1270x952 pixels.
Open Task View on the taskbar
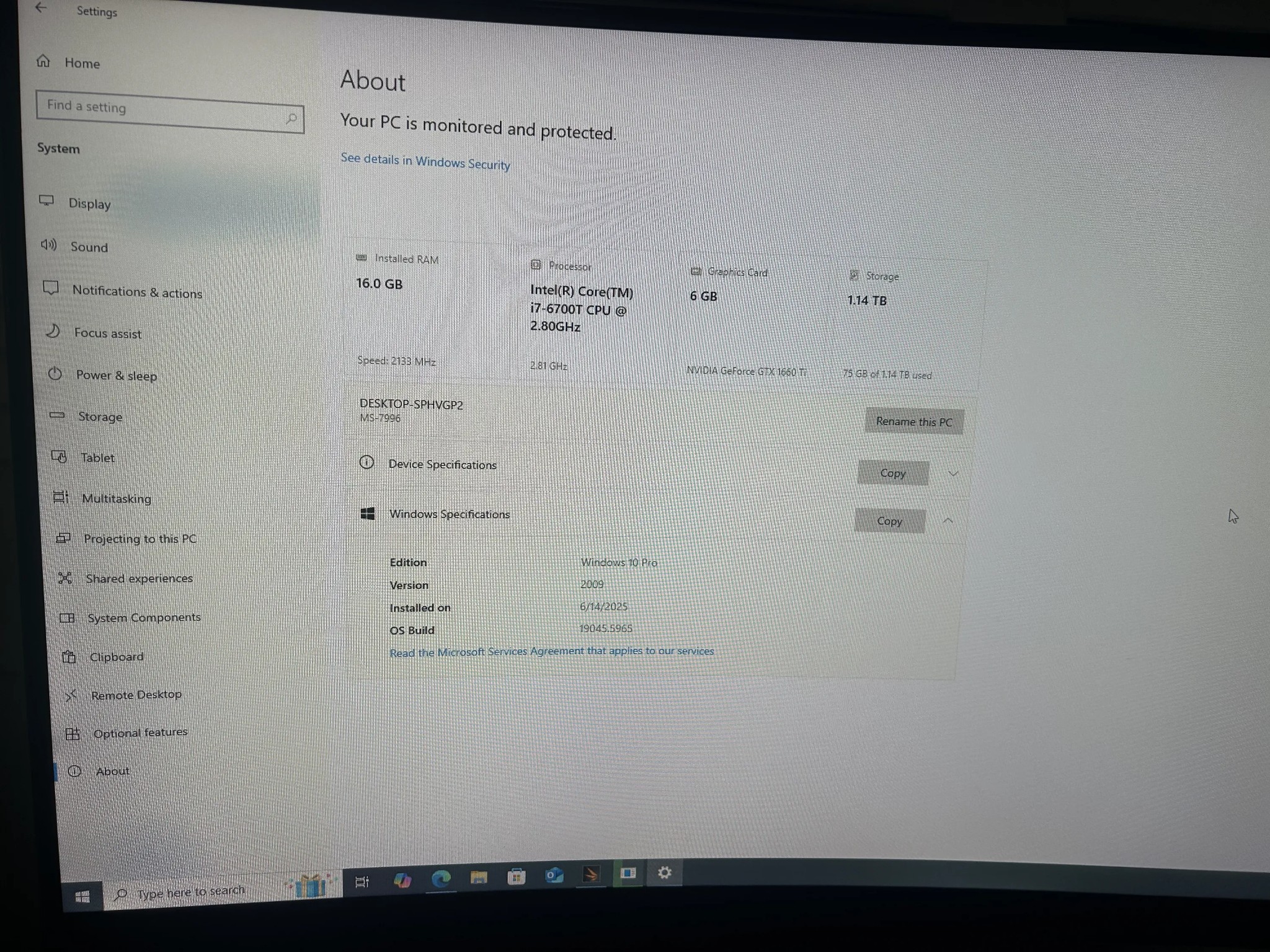pos(362,882)
